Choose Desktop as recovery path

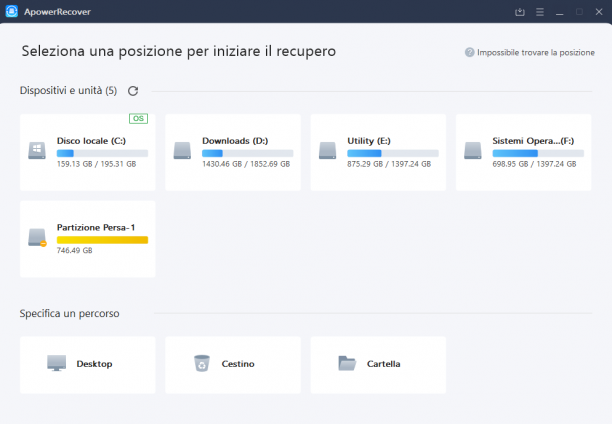tap(88, 365)
